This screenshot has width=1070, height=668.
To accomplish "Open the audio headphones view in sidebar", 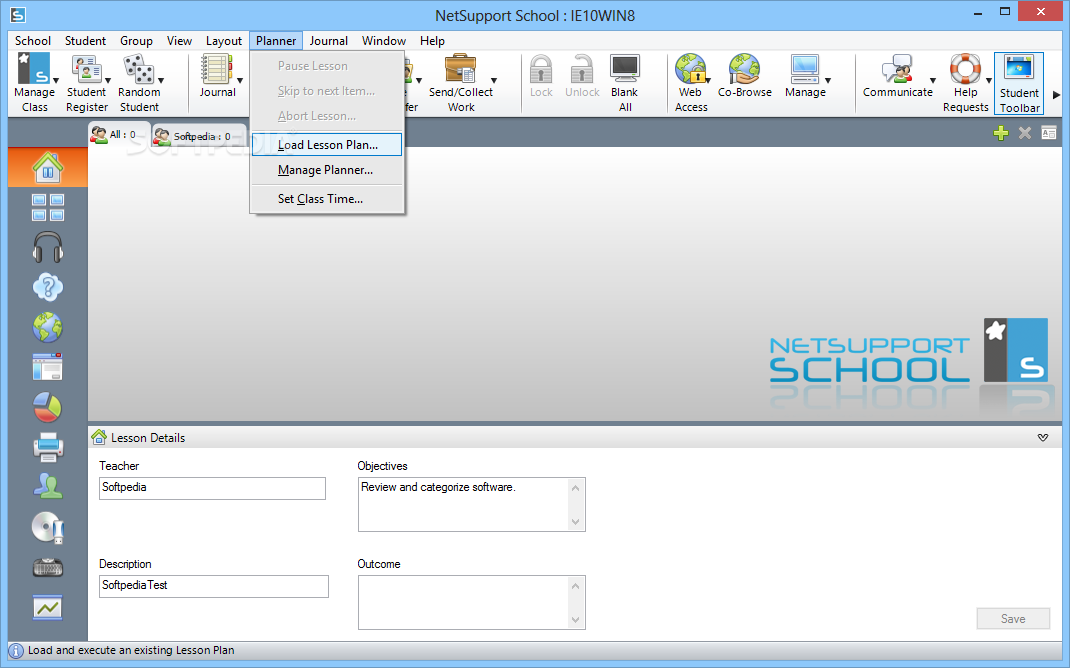I will click(48, 247).
